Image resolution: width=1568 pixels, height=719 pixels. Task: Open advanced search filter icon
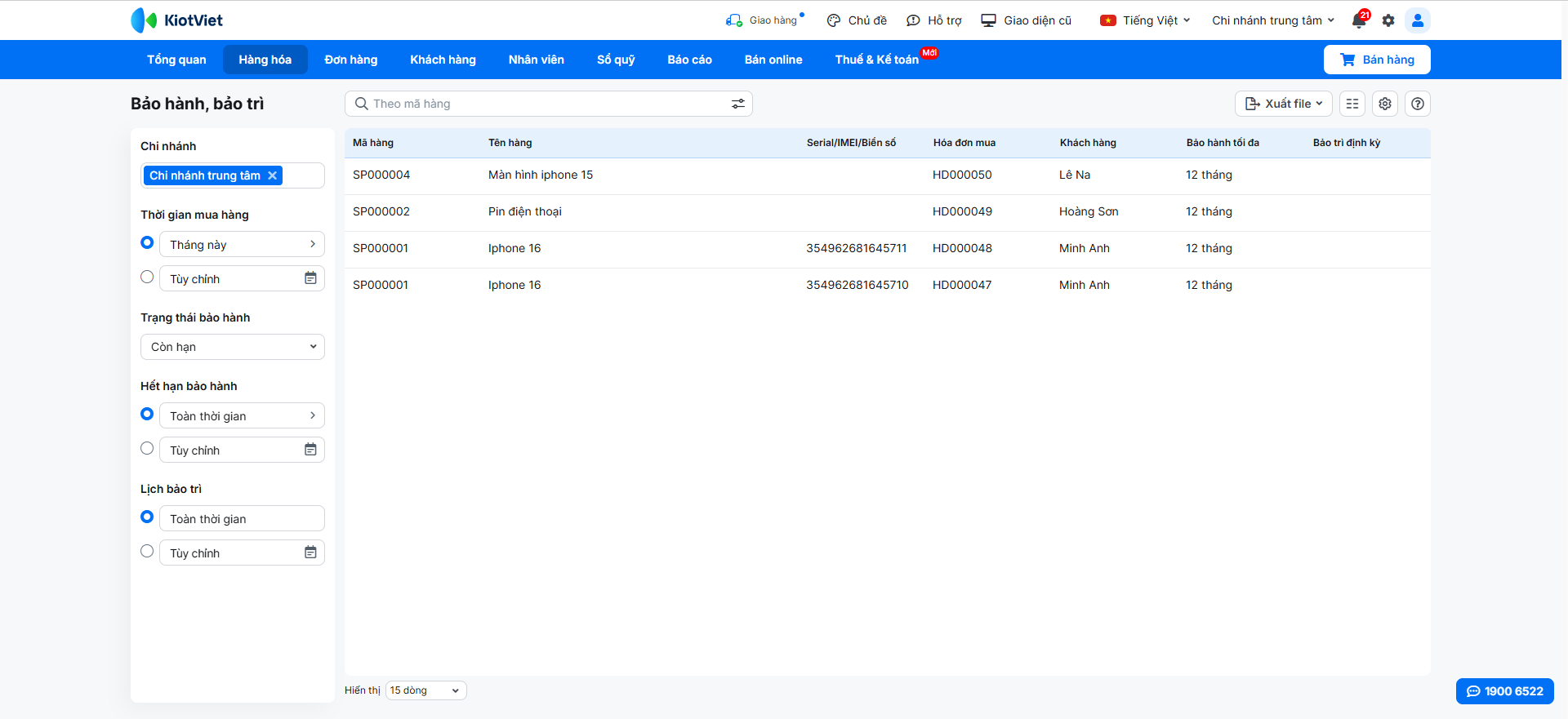pyautogui.click(x=737, y=104)
